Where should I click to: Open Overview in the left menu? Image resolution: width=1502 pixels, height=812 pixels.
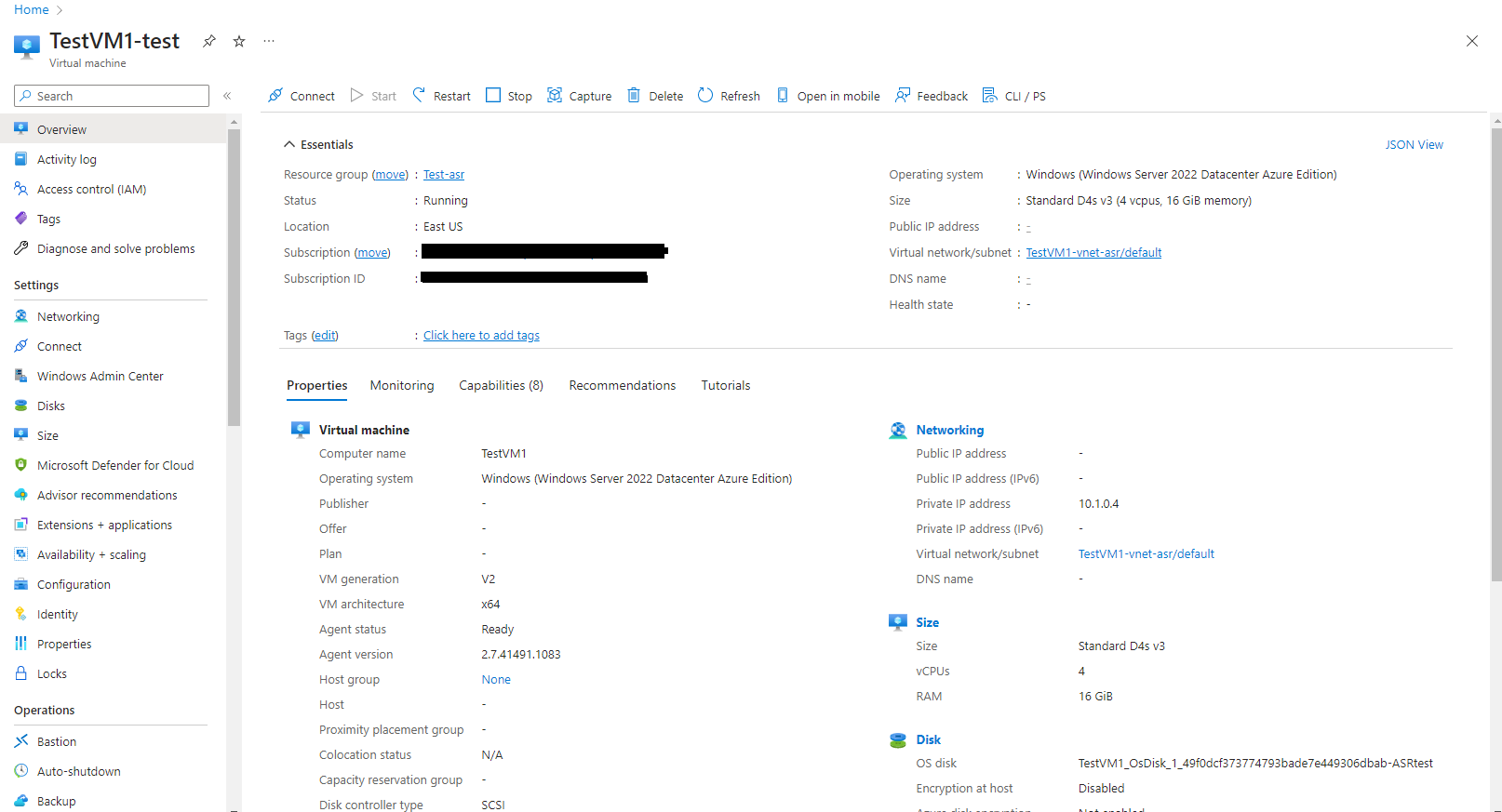[114, 129]
